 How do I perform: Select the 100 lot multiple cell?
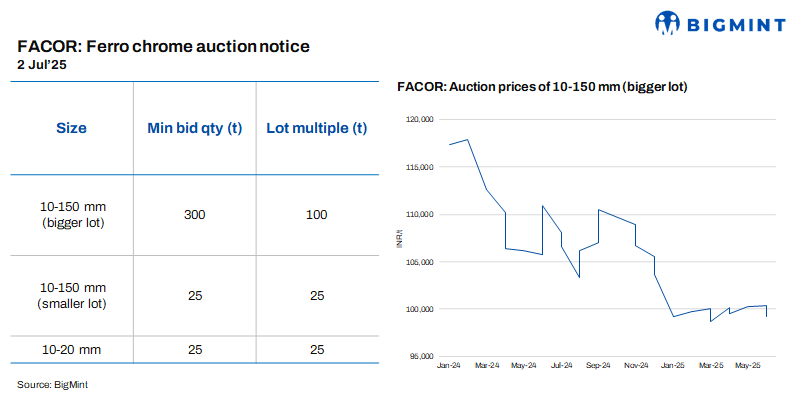pyautogui.click(x=317, y=214)
